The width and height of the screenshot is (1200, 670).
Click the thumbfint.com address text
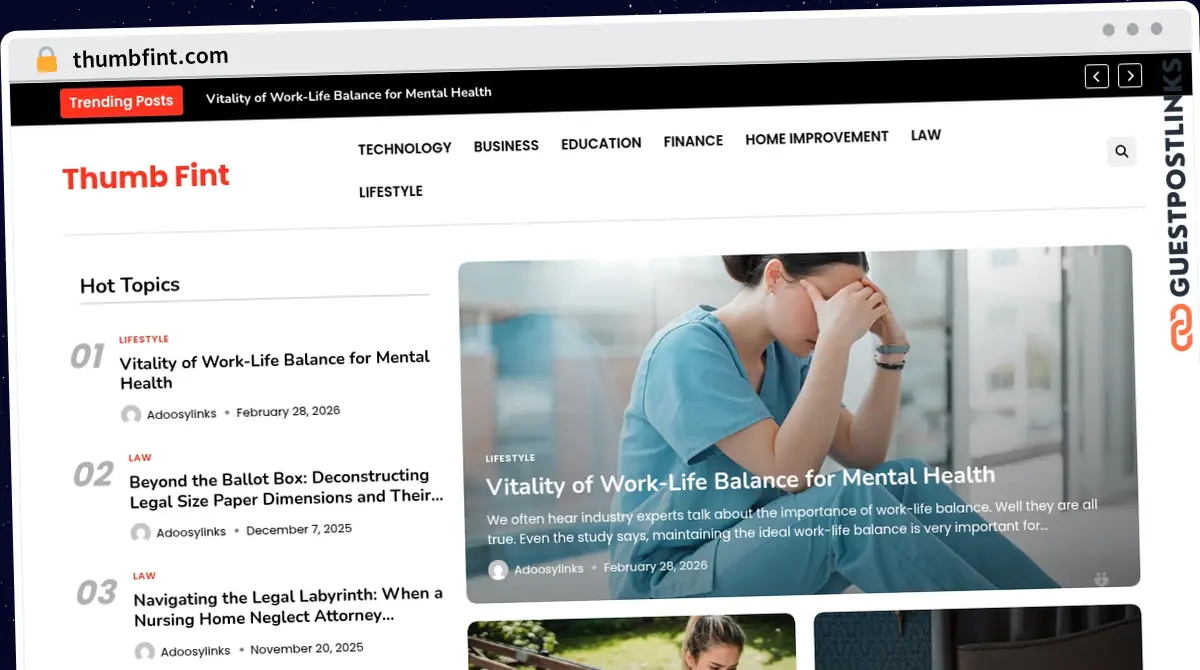[x=150, y=57]
